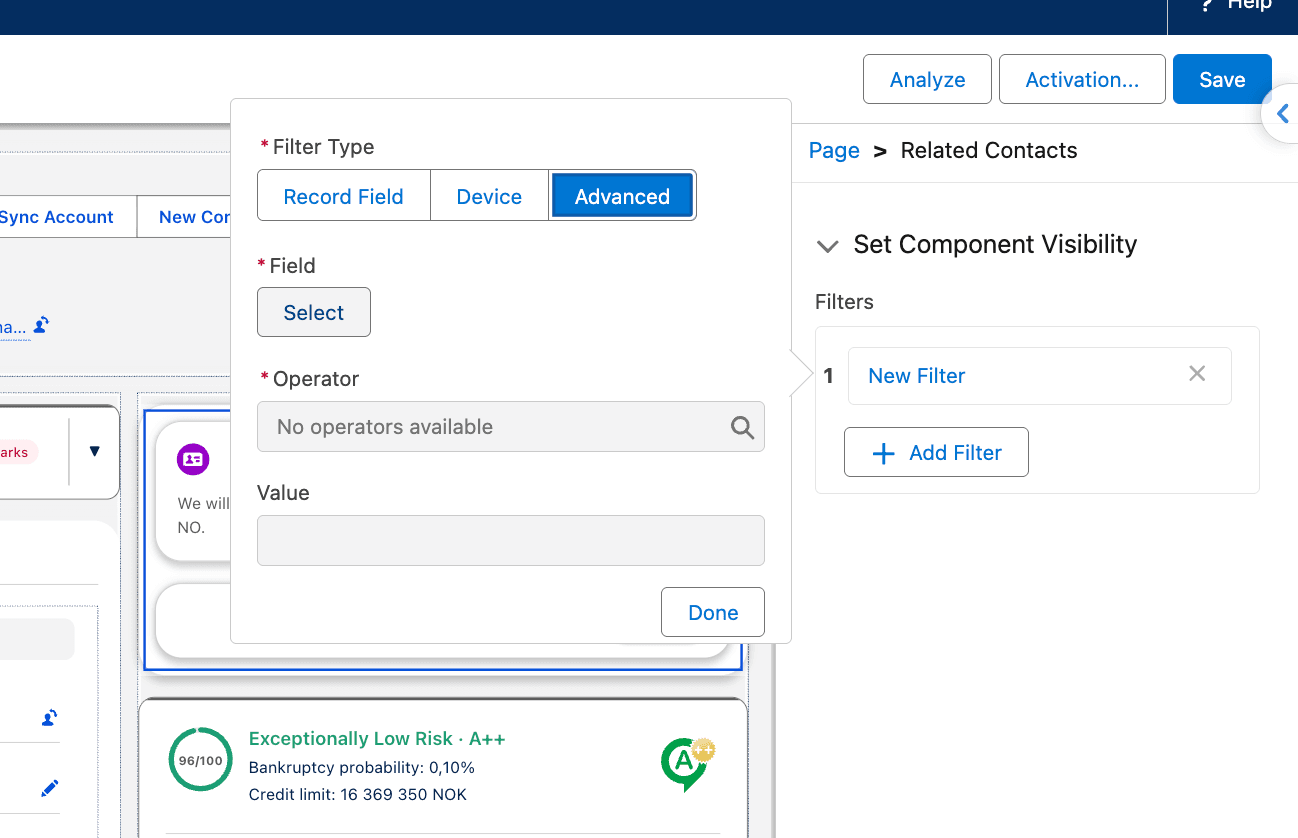The width and height of the screenshot is (1298, 838).
Task: Click 'Exceptionally Low Risk · A++' heading
Action: click(377, 739)
